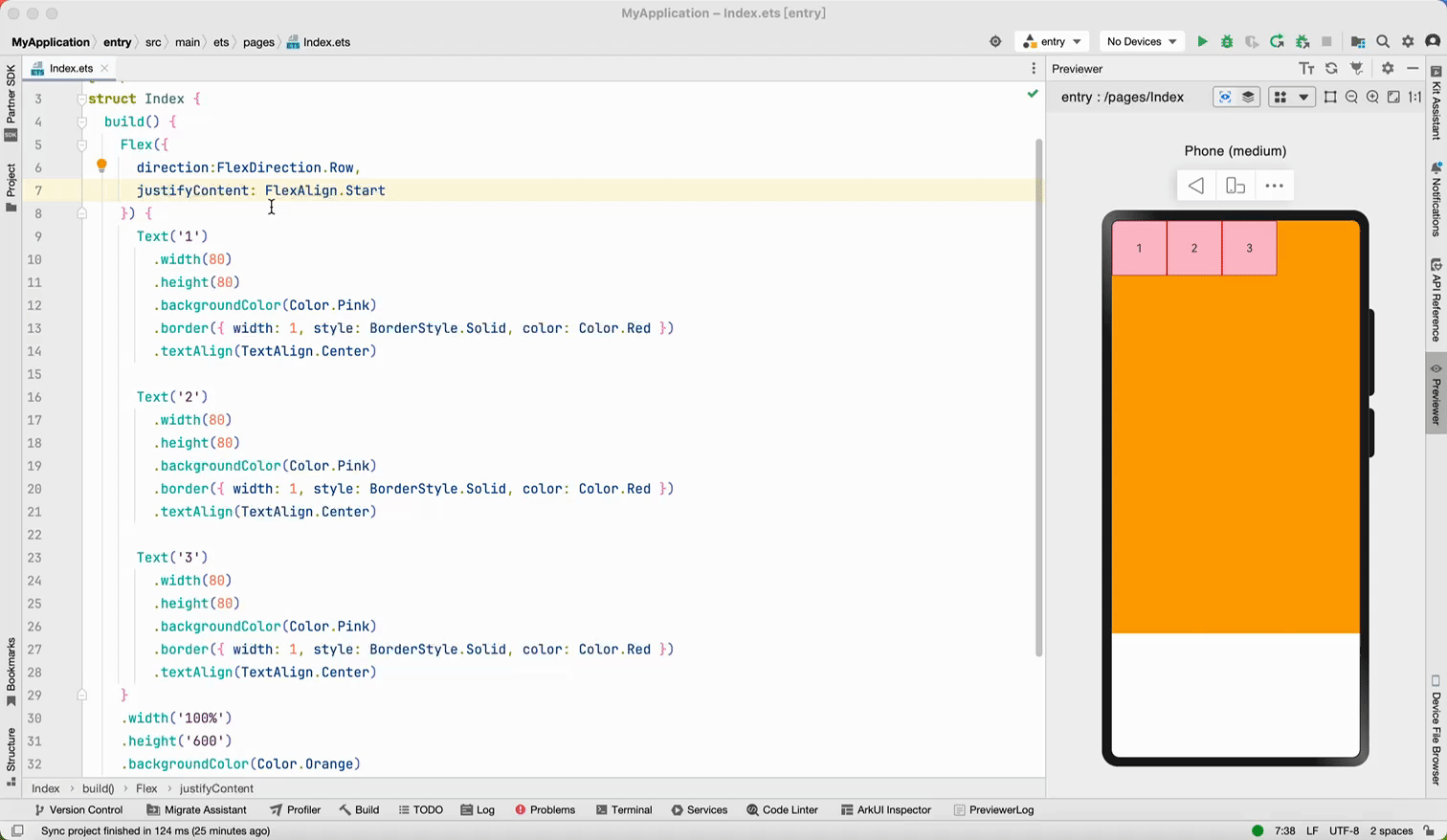Open the Code Linter tool window
Screen dimensions: 1447x840
782,810
